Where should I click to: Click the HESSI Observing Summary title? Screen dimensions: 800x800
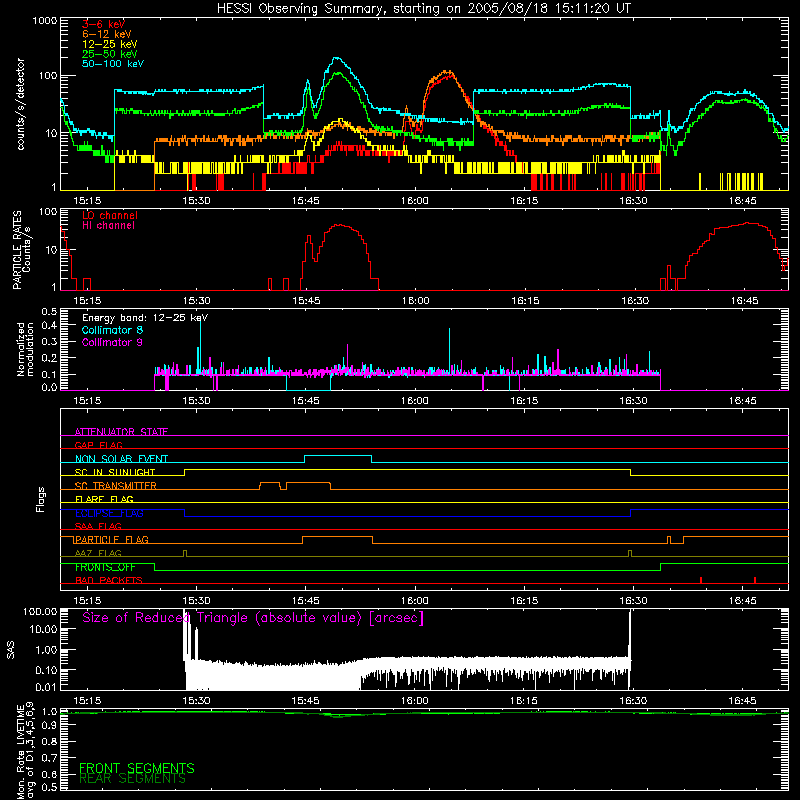tap(423, 9)
